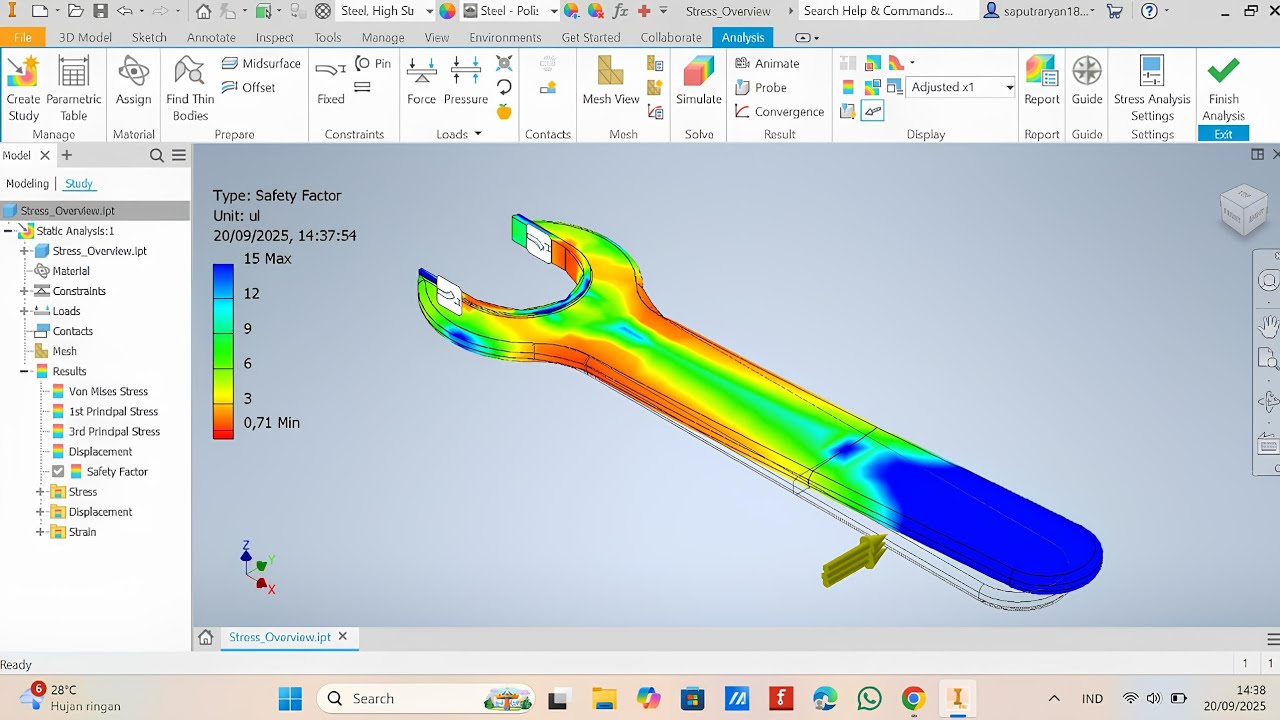
Task: Open the Convergence plot
Action: (x=779, y=112)
